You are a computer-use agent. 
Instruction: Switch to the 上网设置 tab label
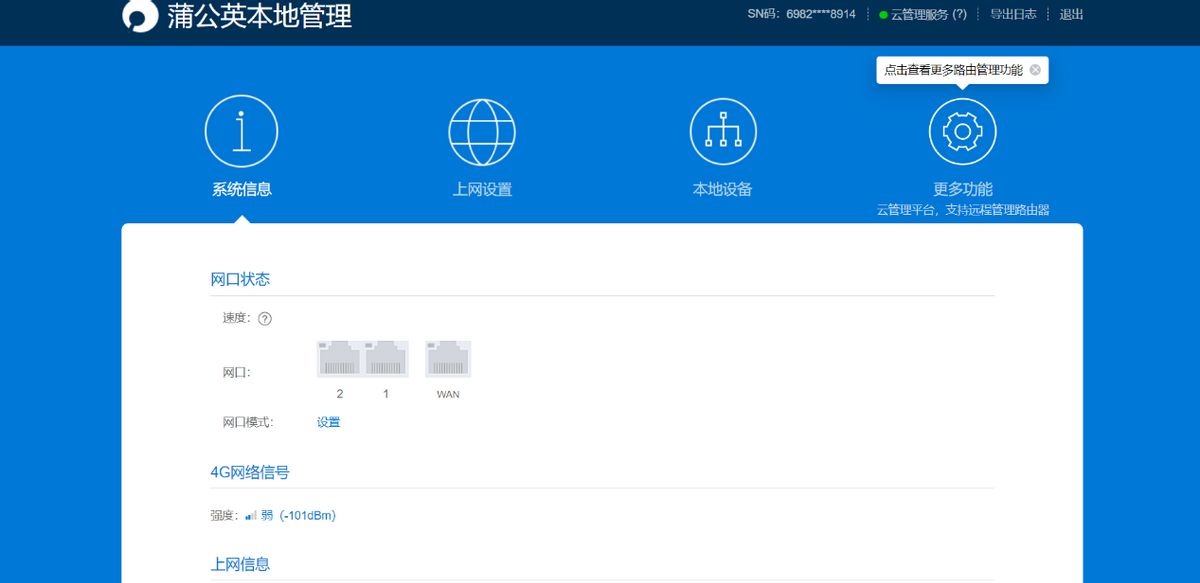tap(482, 189)
